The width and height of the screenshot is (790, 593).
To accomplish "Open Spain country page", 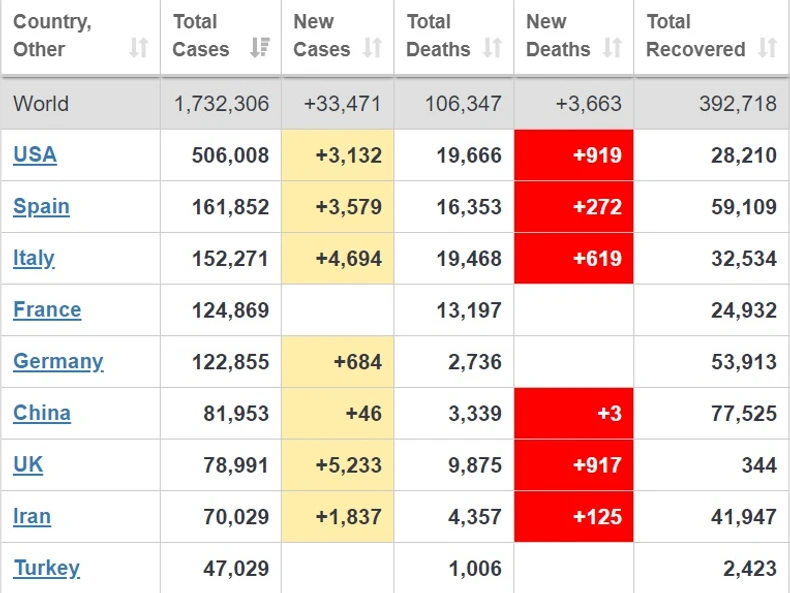I will coord(41,207).
